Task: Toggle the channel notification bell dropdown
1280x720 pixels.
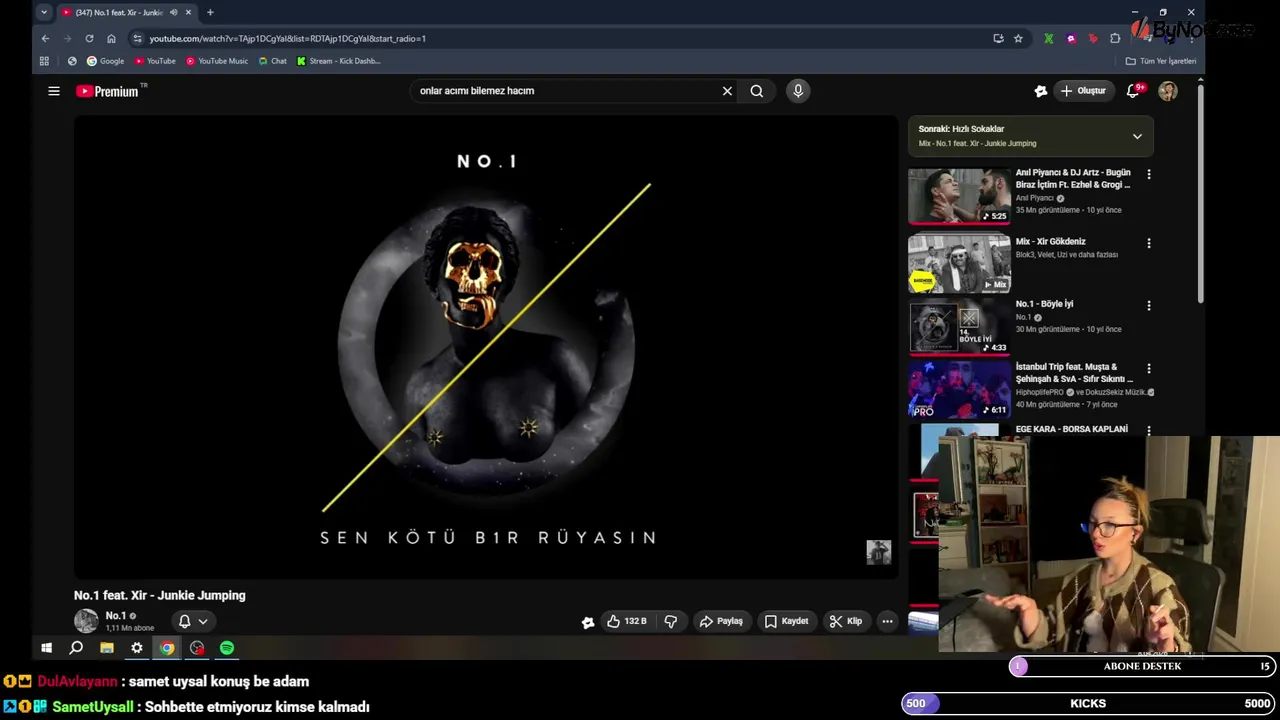Action: 193,621
